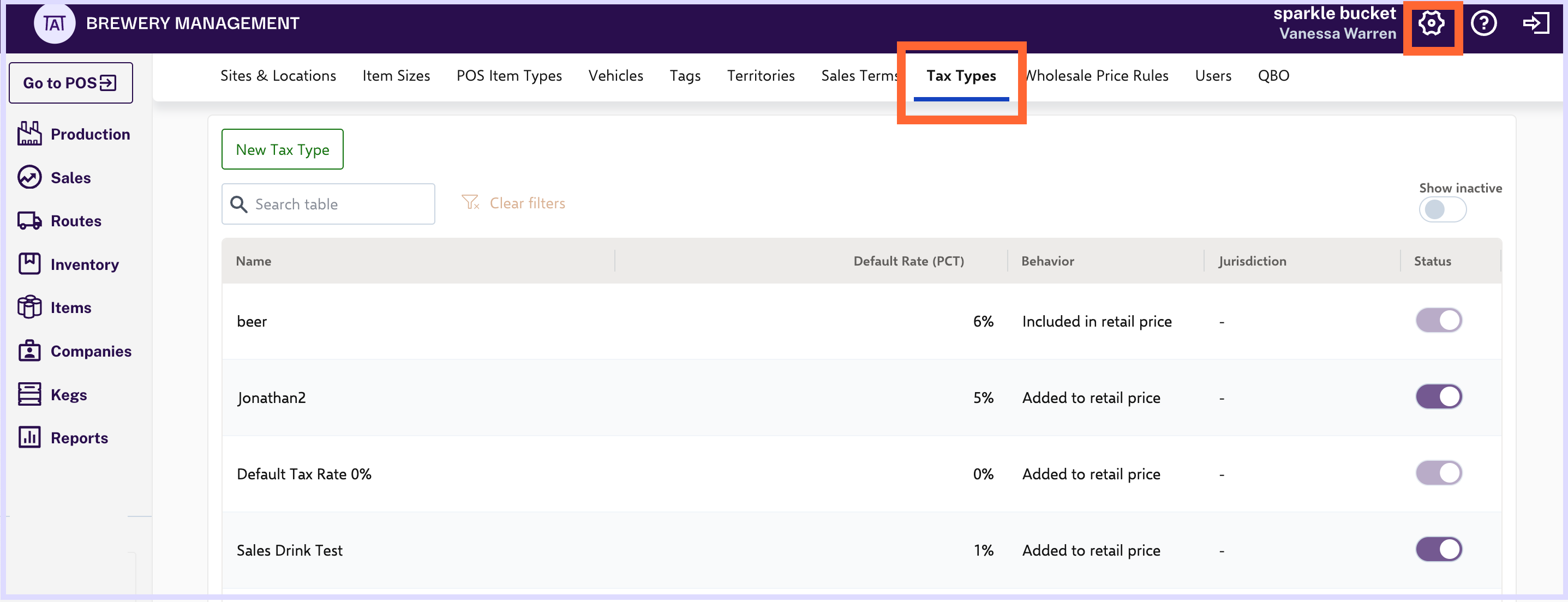Click the Companies badge icon
The height and width of the screenshot is (602, 1568).
29,351
